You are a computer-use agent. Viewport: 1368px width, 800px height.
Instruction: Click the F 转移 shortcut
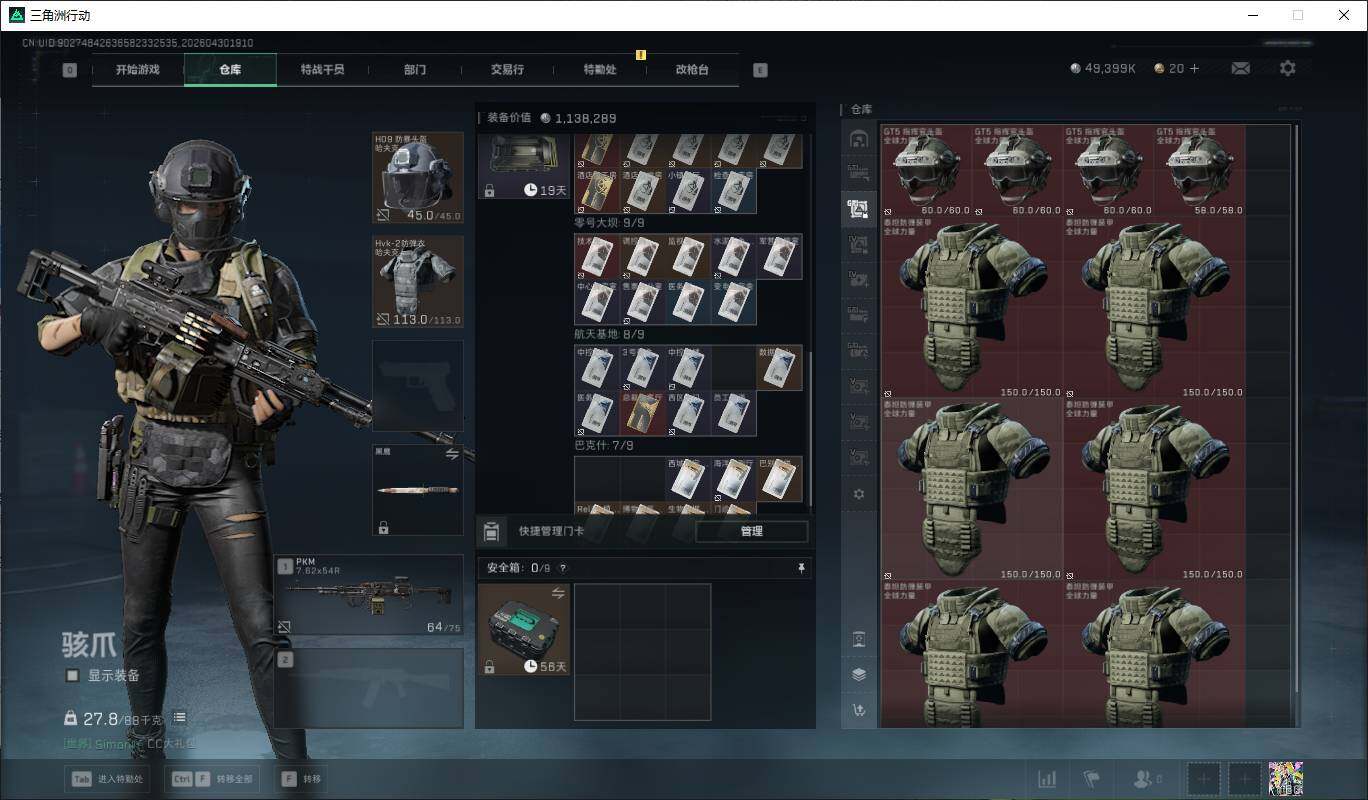[301, 779]
